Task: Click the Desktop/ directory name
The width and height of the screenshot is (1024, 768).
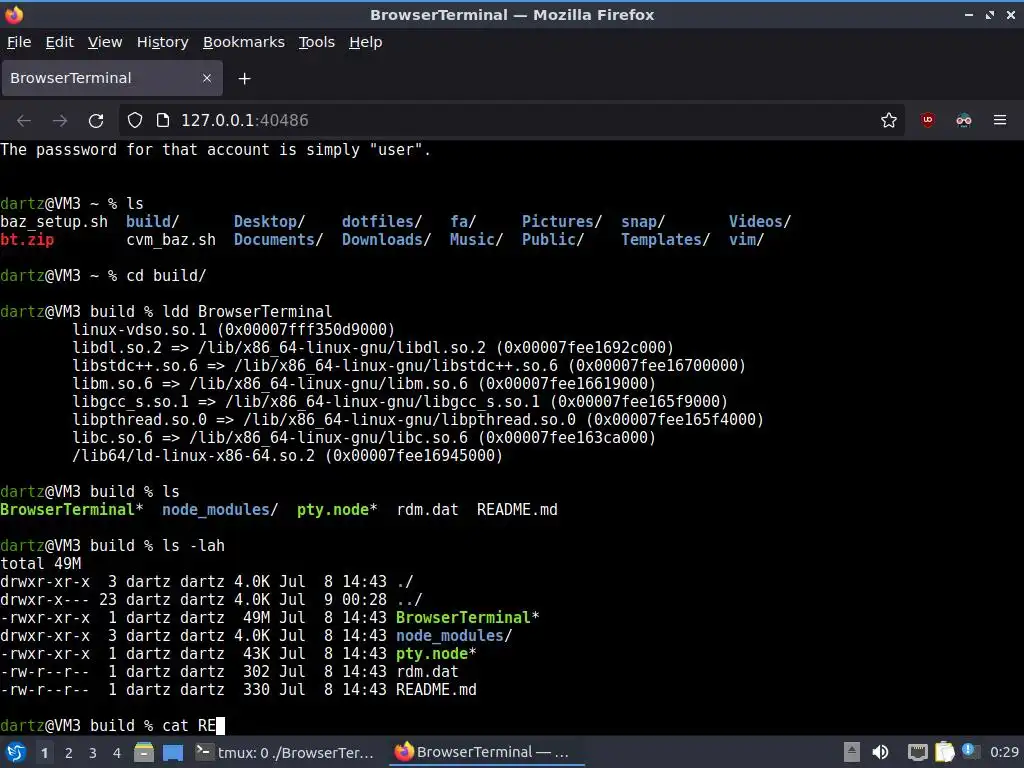Action: coord(270,221)
